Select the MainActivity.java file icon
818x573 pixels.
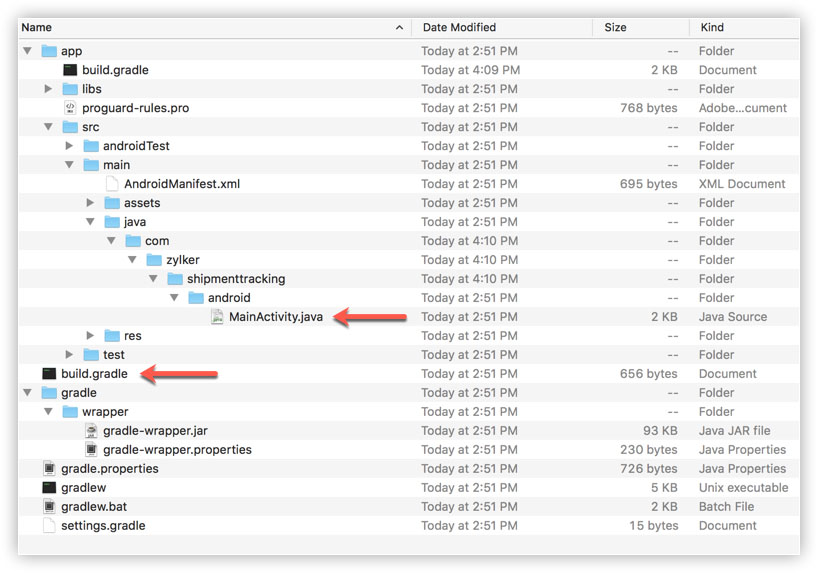[217, 317]
